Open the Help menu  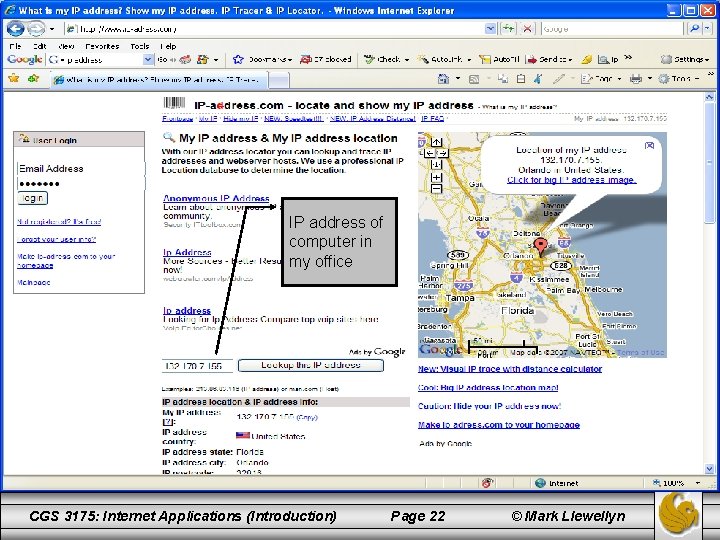tap(168, 46)
